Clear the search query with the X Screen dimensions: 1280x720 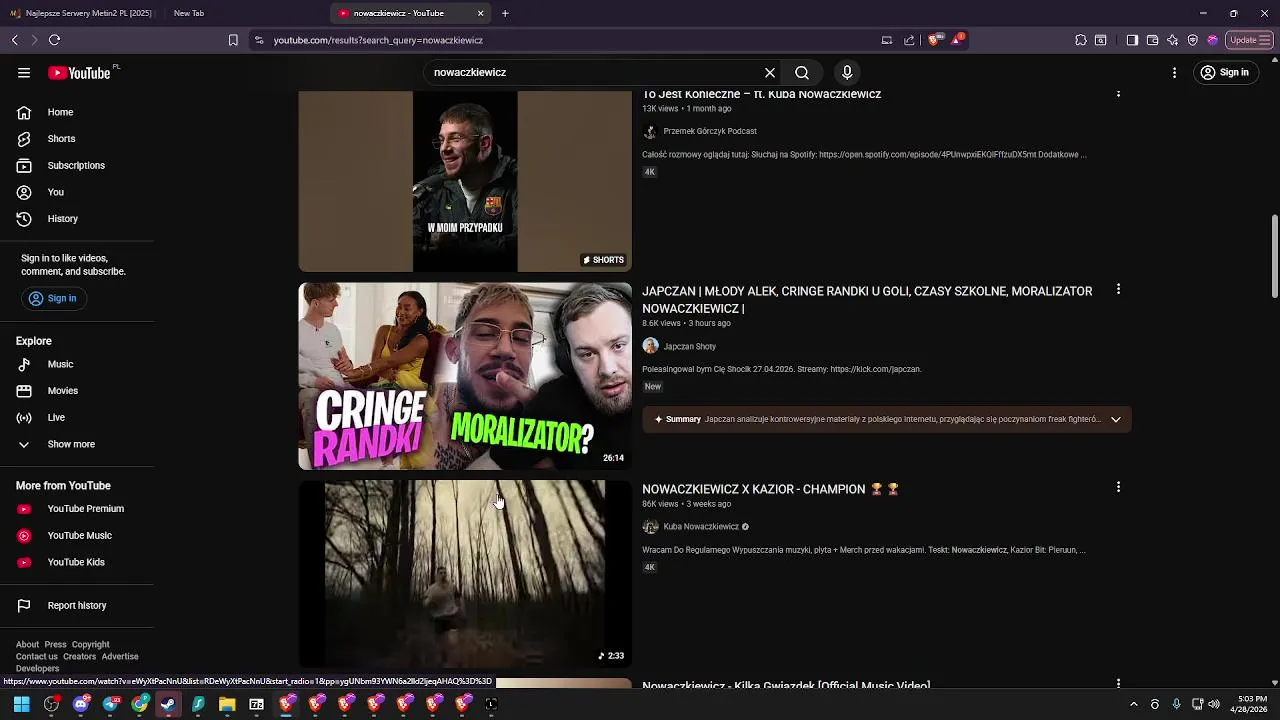click(770, 72)
